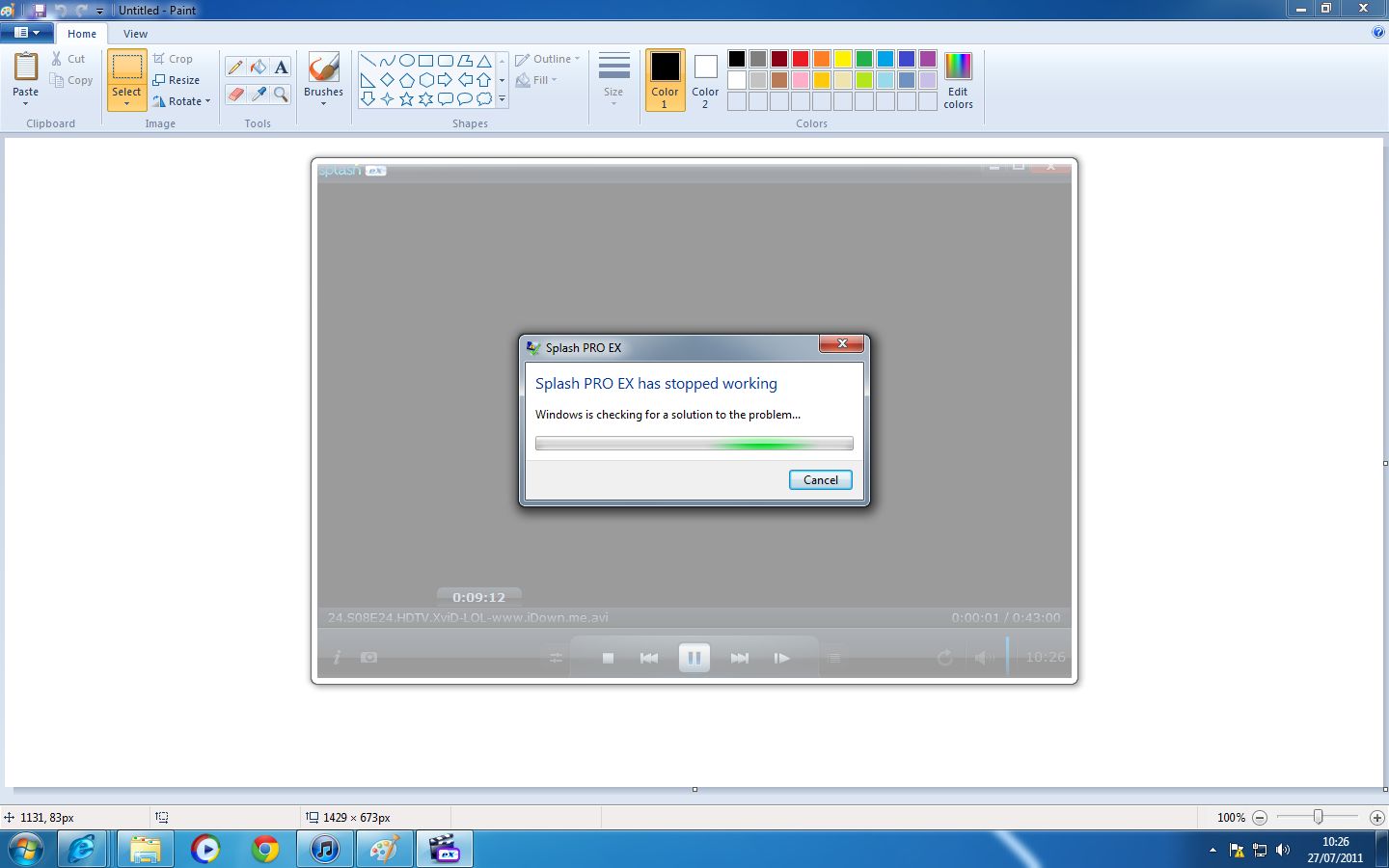This screenshot has width=1389, height=868.
Task: Save the drawing from quick access toolbar
Action: 40,10
